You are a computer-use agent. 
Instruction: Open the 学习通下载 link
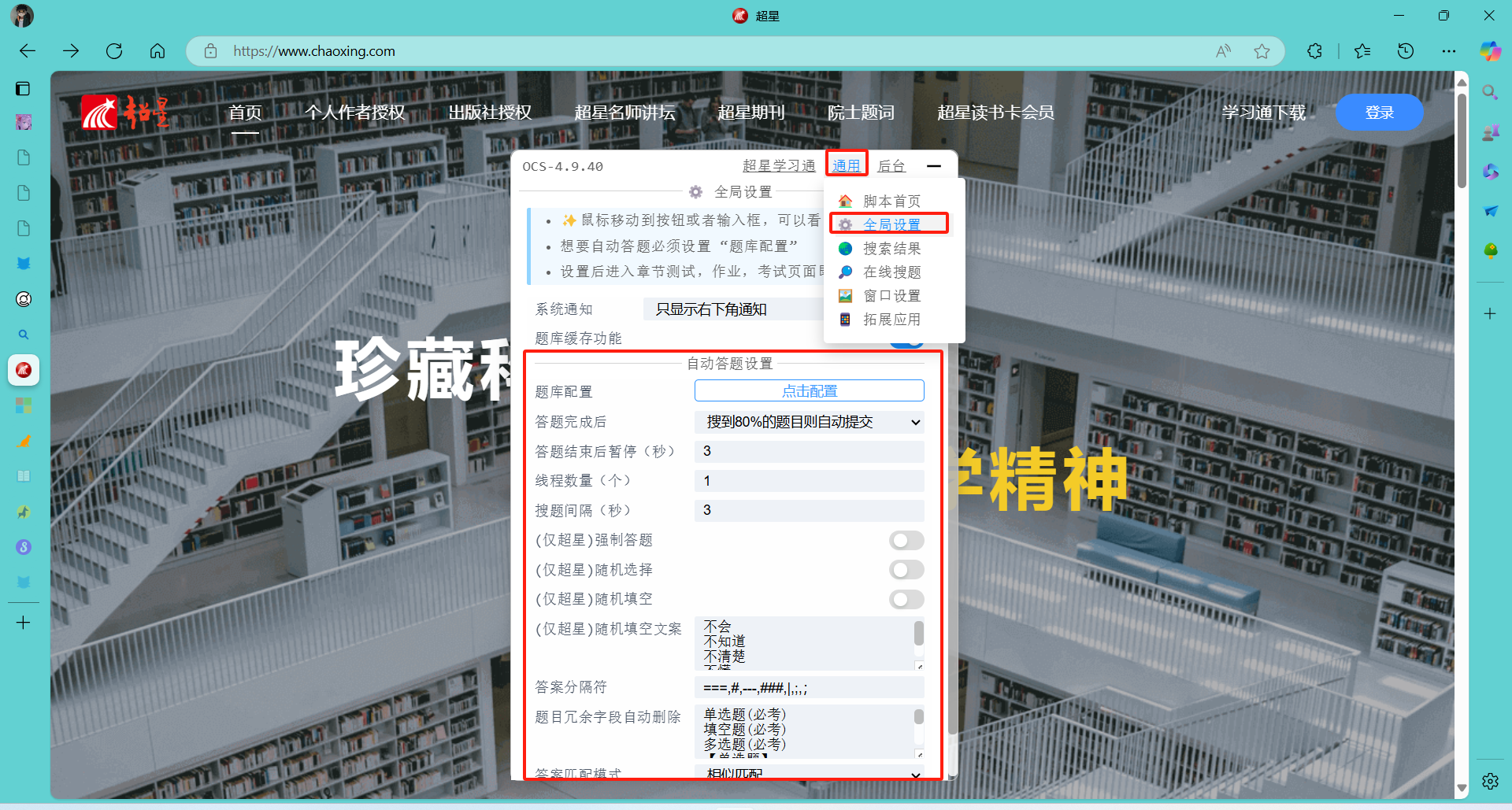tap(1264, 113)
